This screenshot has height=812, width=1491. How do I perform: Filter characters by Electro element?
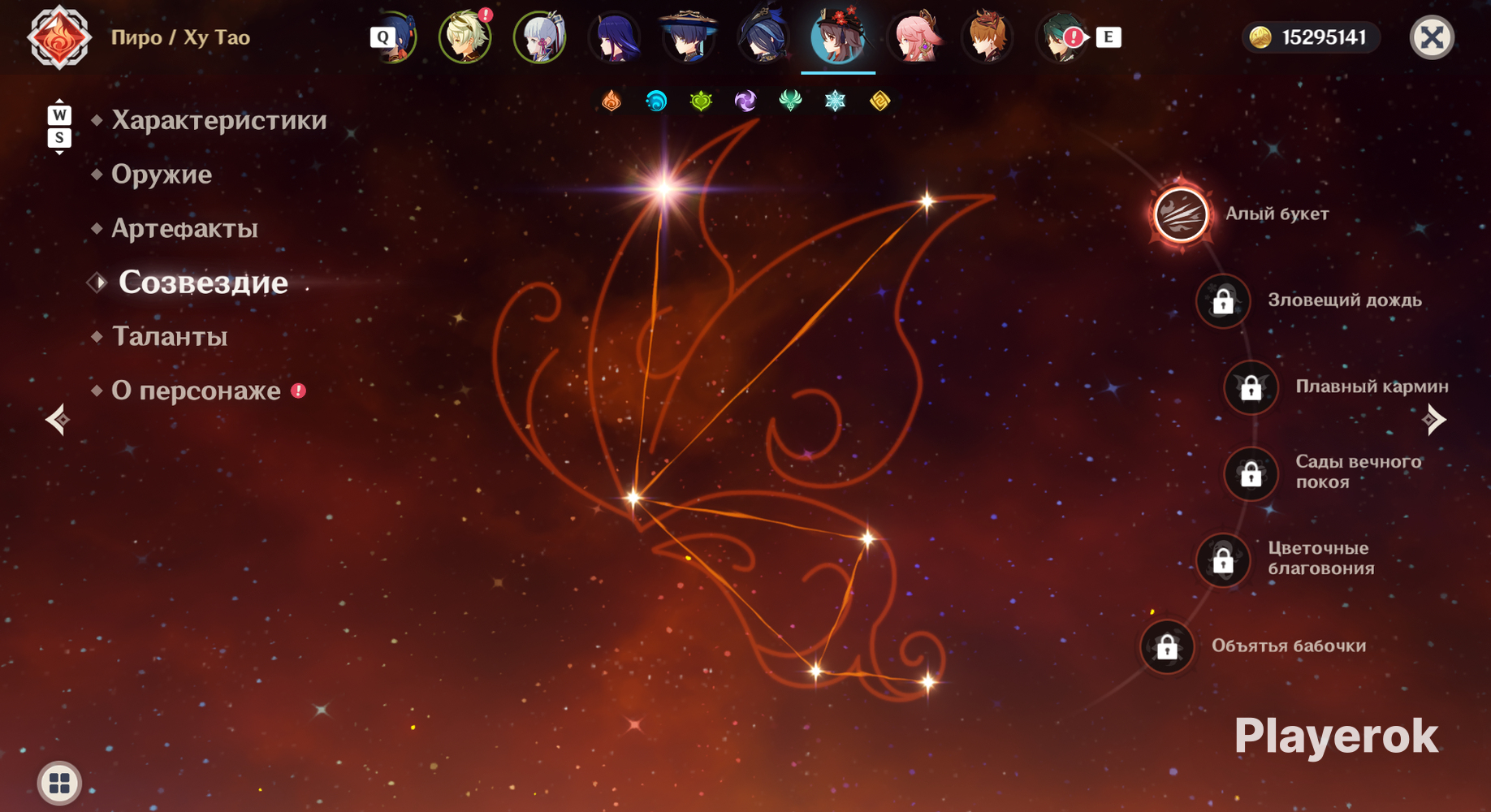[745, 101]
